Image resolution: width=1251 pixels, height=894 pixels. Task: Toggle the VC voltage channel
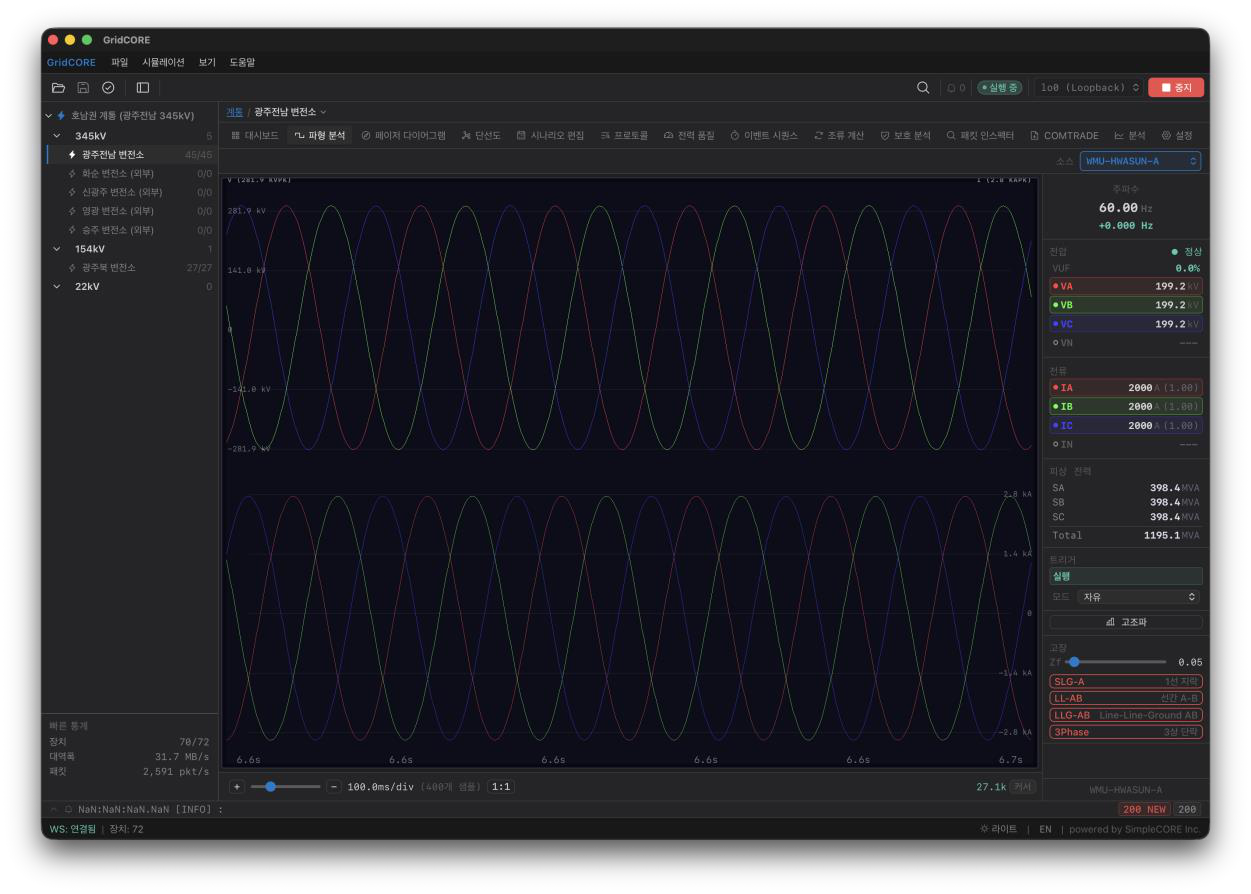pyautogui.click(x=1126, y=325)
